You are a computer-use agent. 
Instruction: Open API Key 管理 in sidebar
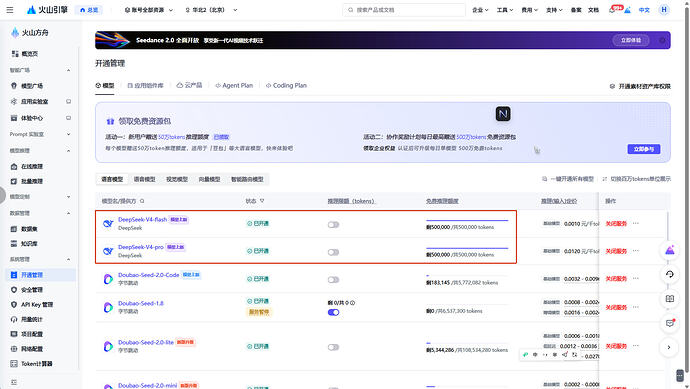pyautogui.click(x=32, y=305)
